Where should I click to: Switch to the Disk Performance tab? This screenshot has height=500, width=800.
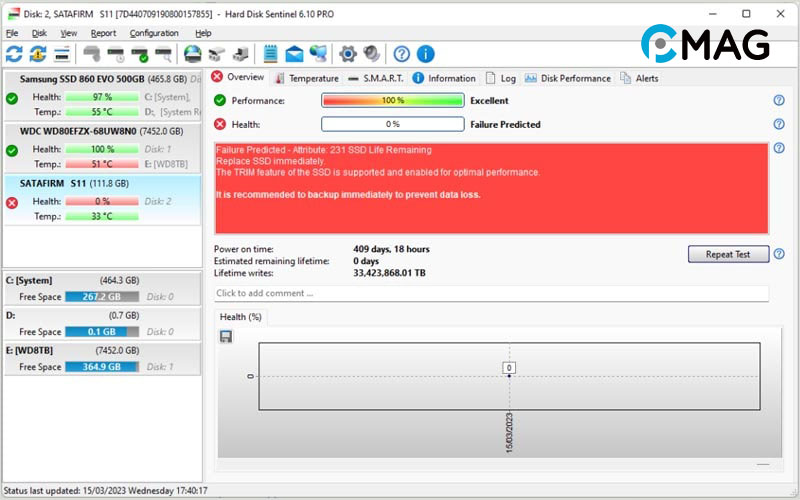pos(568,78)
